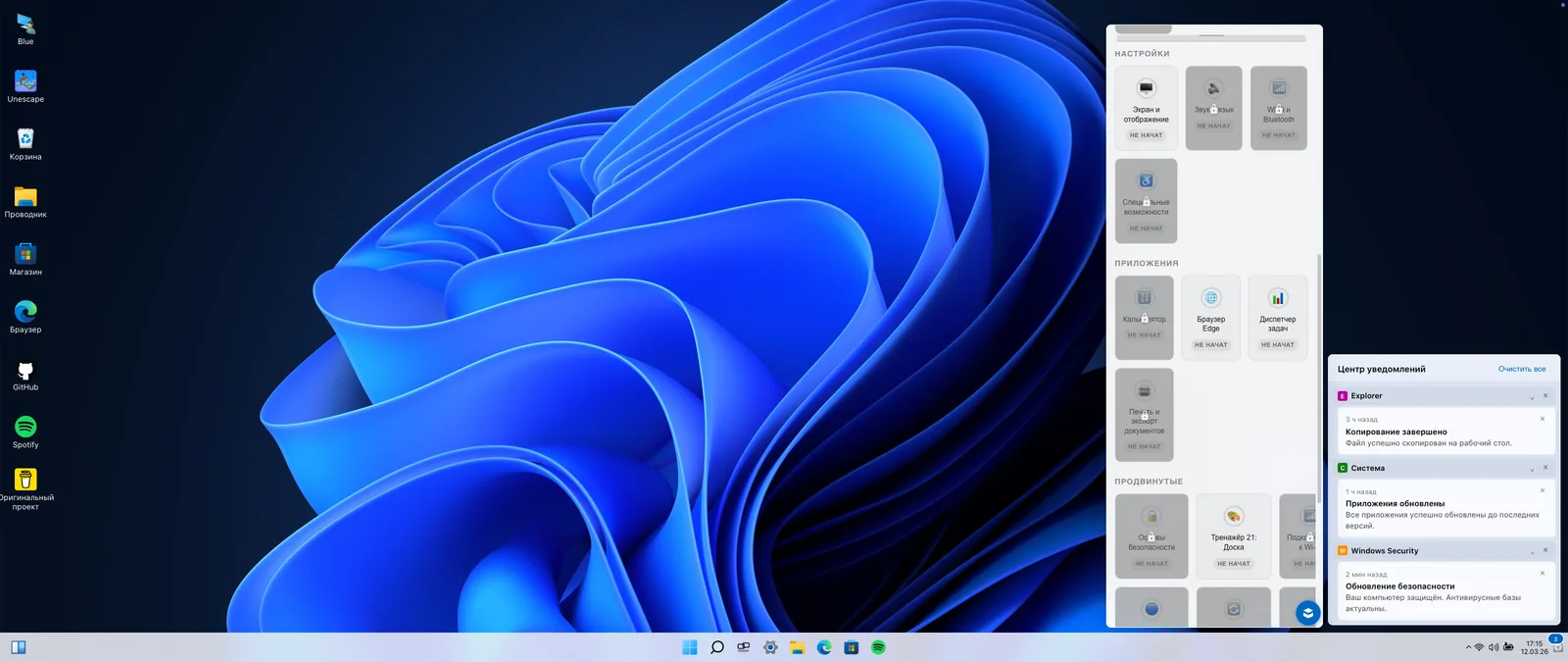Toggle the Wi-Fi icon in system tray
Screen dimensions: 1568x662
point(1479,647)
